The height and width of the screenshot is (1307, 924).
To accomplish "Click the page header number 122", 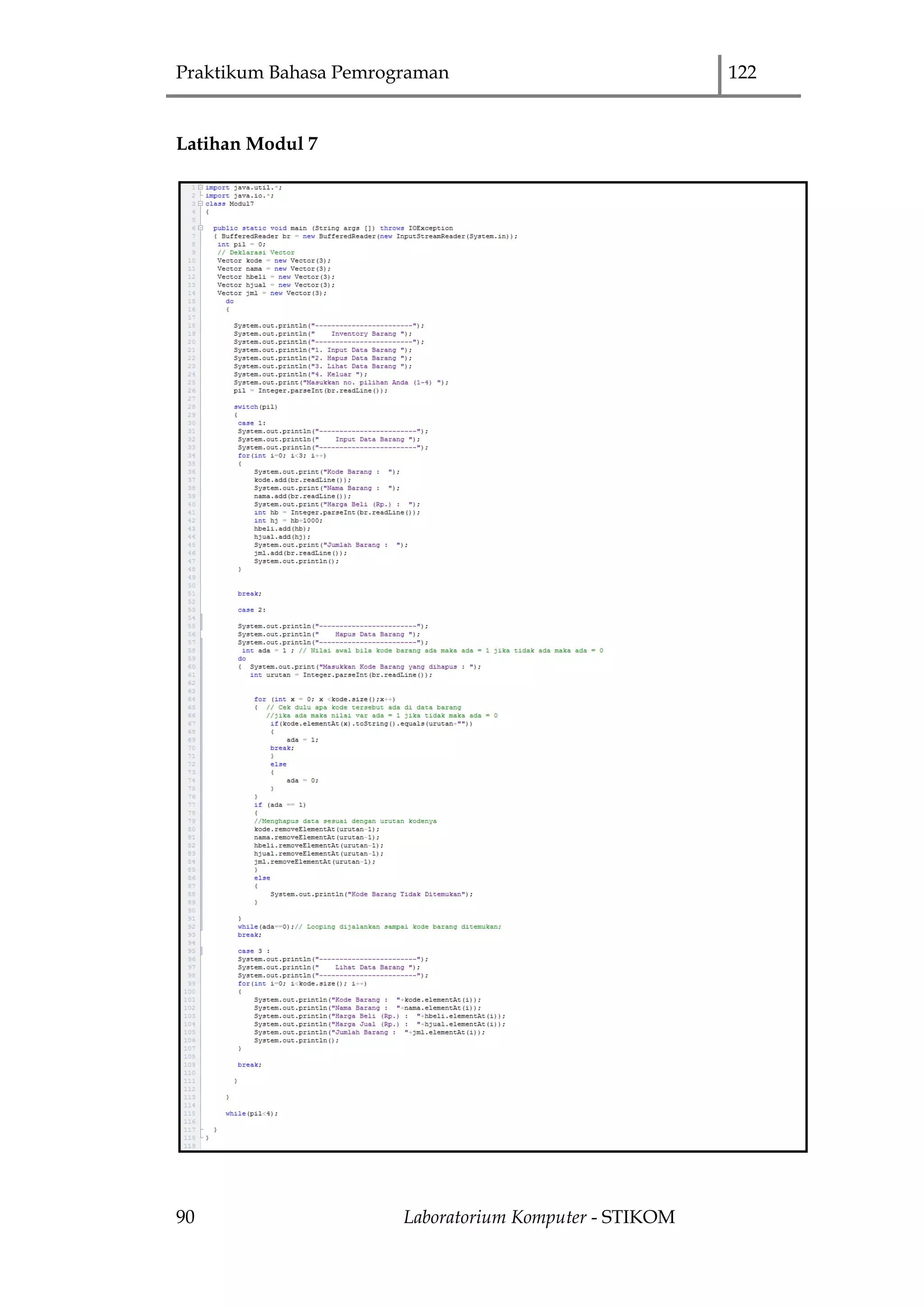I will 742,72.
